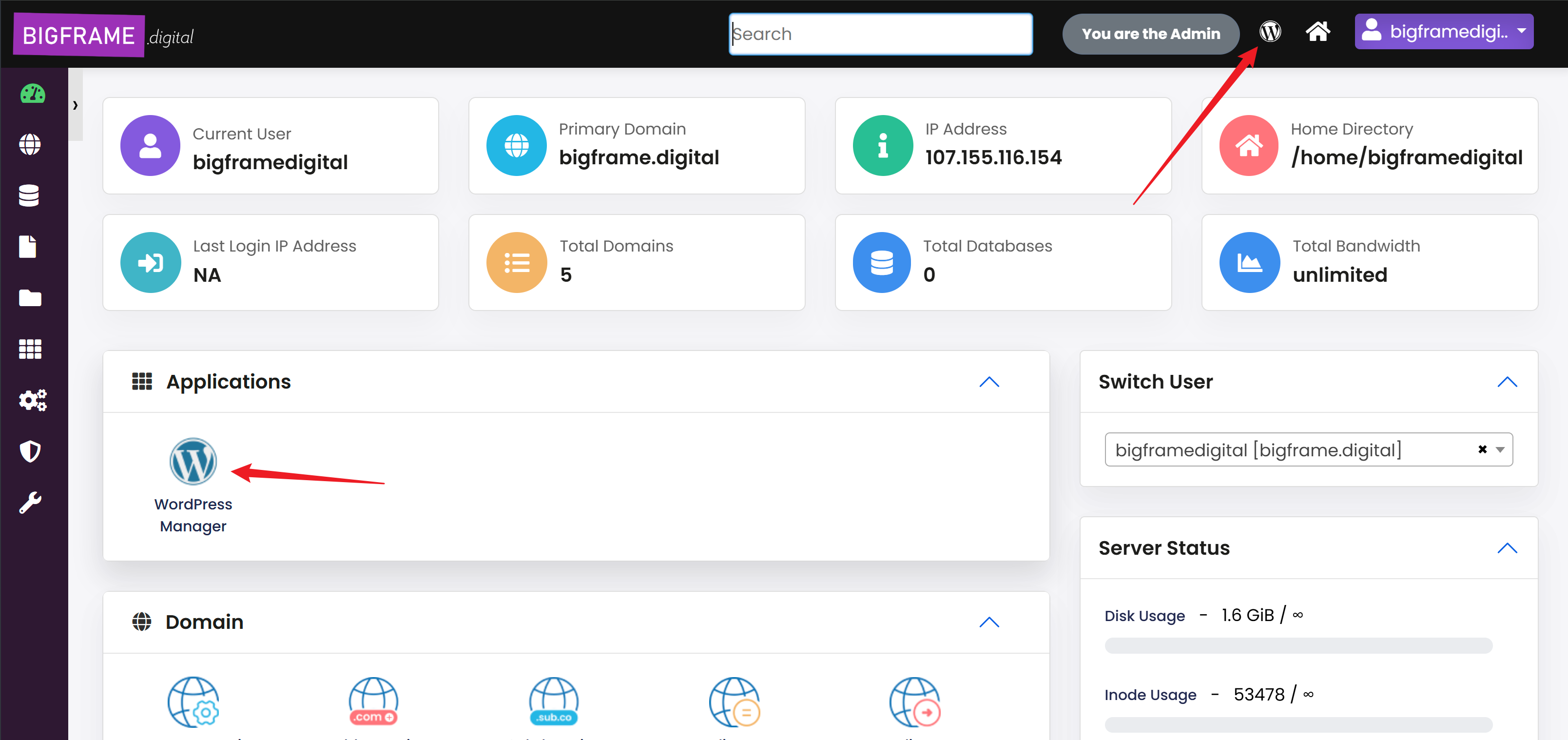The height and width of the screenshot is (740, 1568).
Task: Click the Inode Usage label
Action: pyautogui.click(x=1150, y=695)
